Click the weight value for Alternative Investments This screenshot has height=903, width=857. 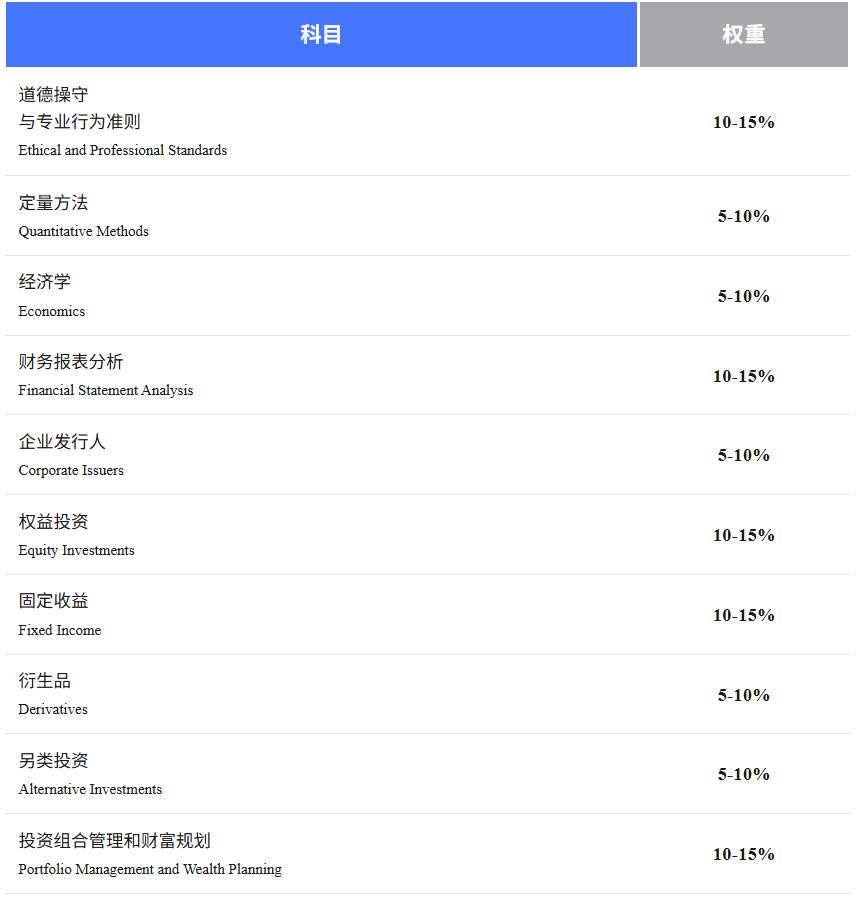pyautogui.click(x=743, y=774)
